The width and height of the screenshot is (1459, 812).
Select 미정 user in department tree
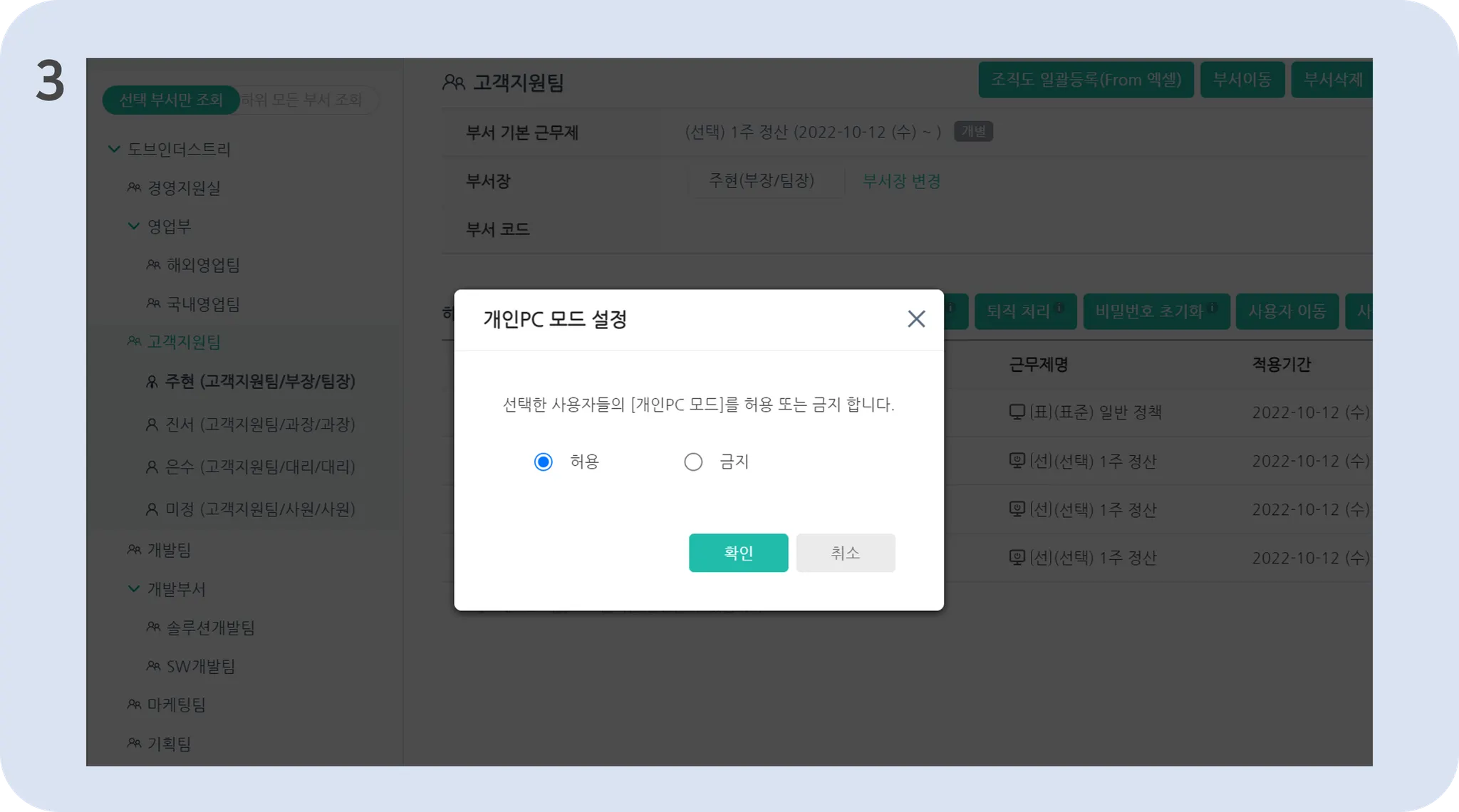pos(260,509)
